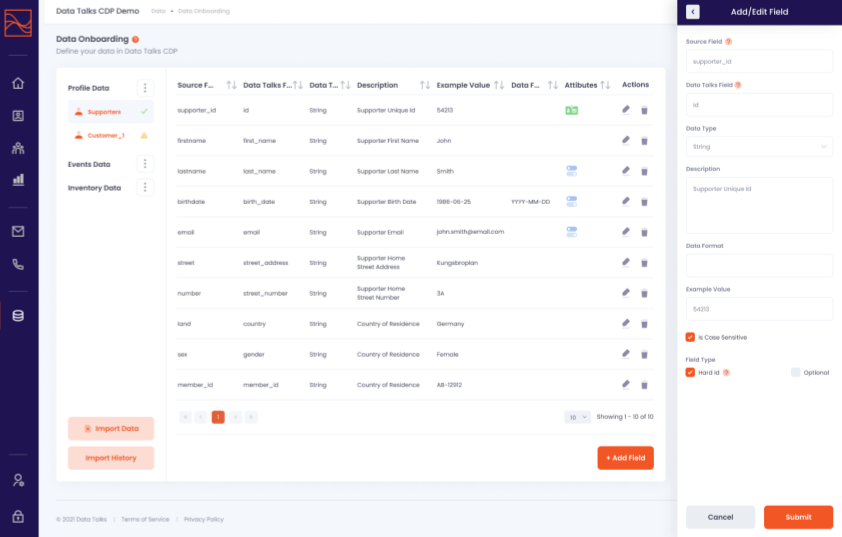Click the Source Field help icon in panel
The image size is (842, 537).
pos(728,41)
